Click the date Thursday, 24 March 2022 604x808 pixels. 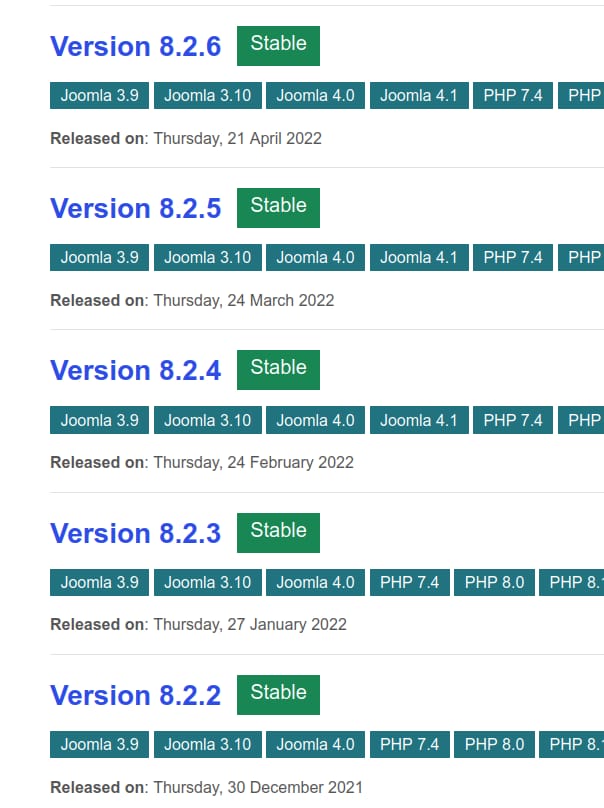244,300
